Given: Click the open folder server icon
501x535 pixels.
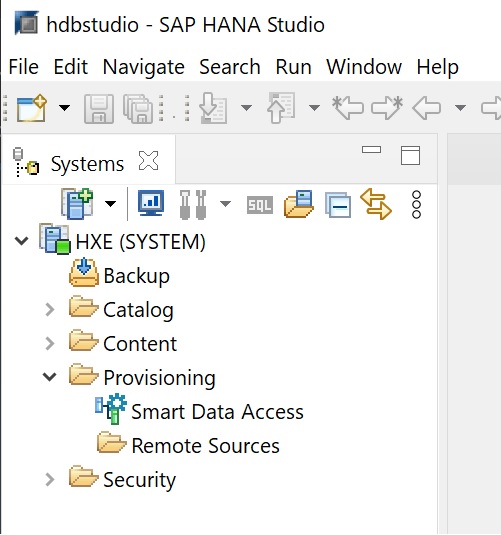Looking at the screenshot, I should click(299, 204).
